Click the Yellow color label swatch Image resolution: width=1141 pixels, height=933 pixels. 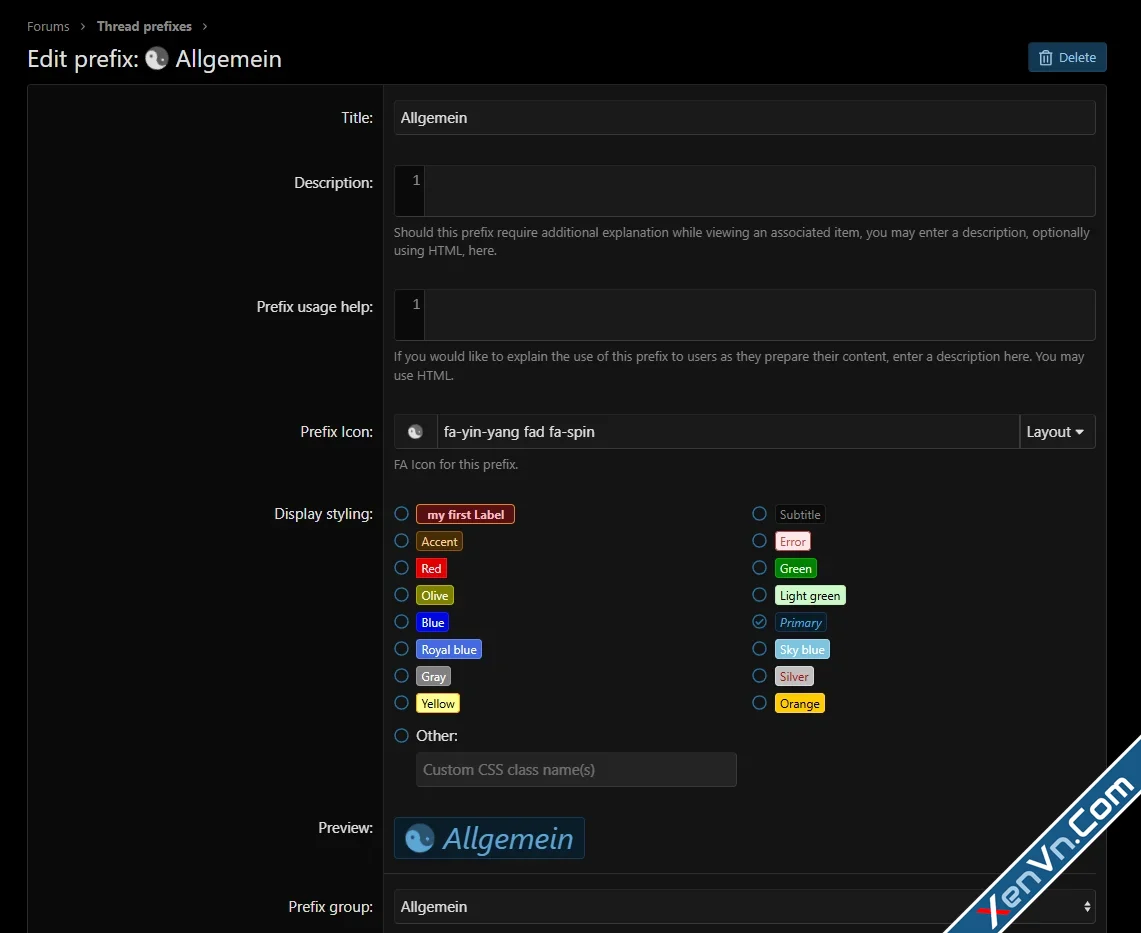coord(438,703)
